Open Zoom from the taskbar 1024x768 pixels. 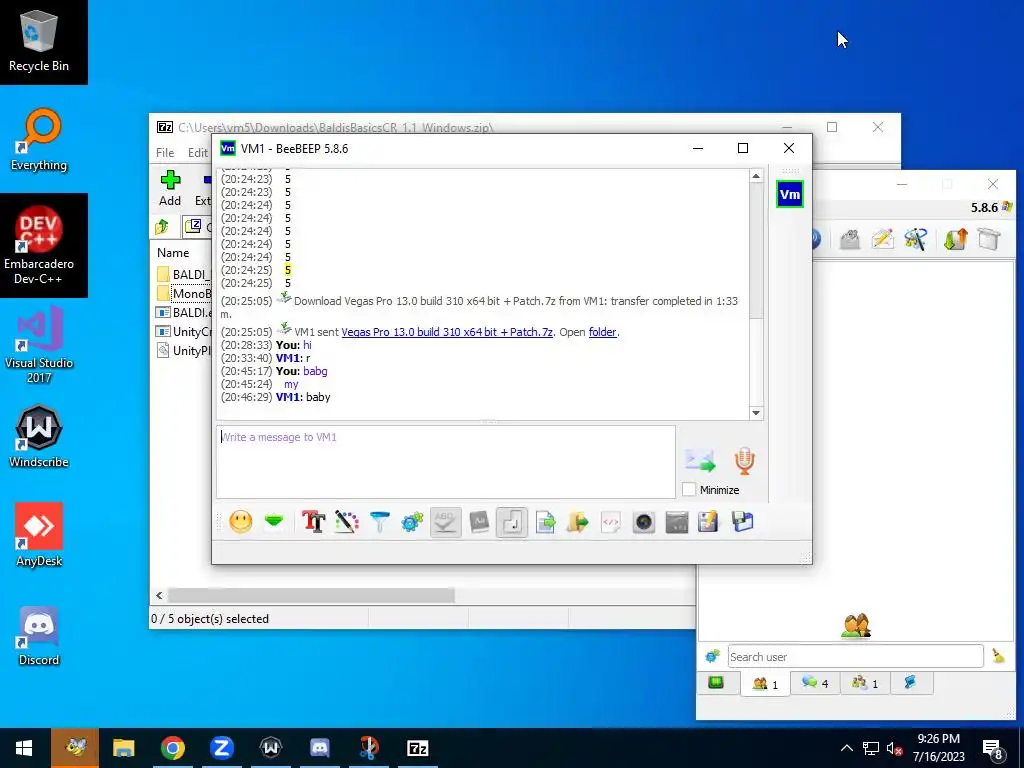click(221, 748)
